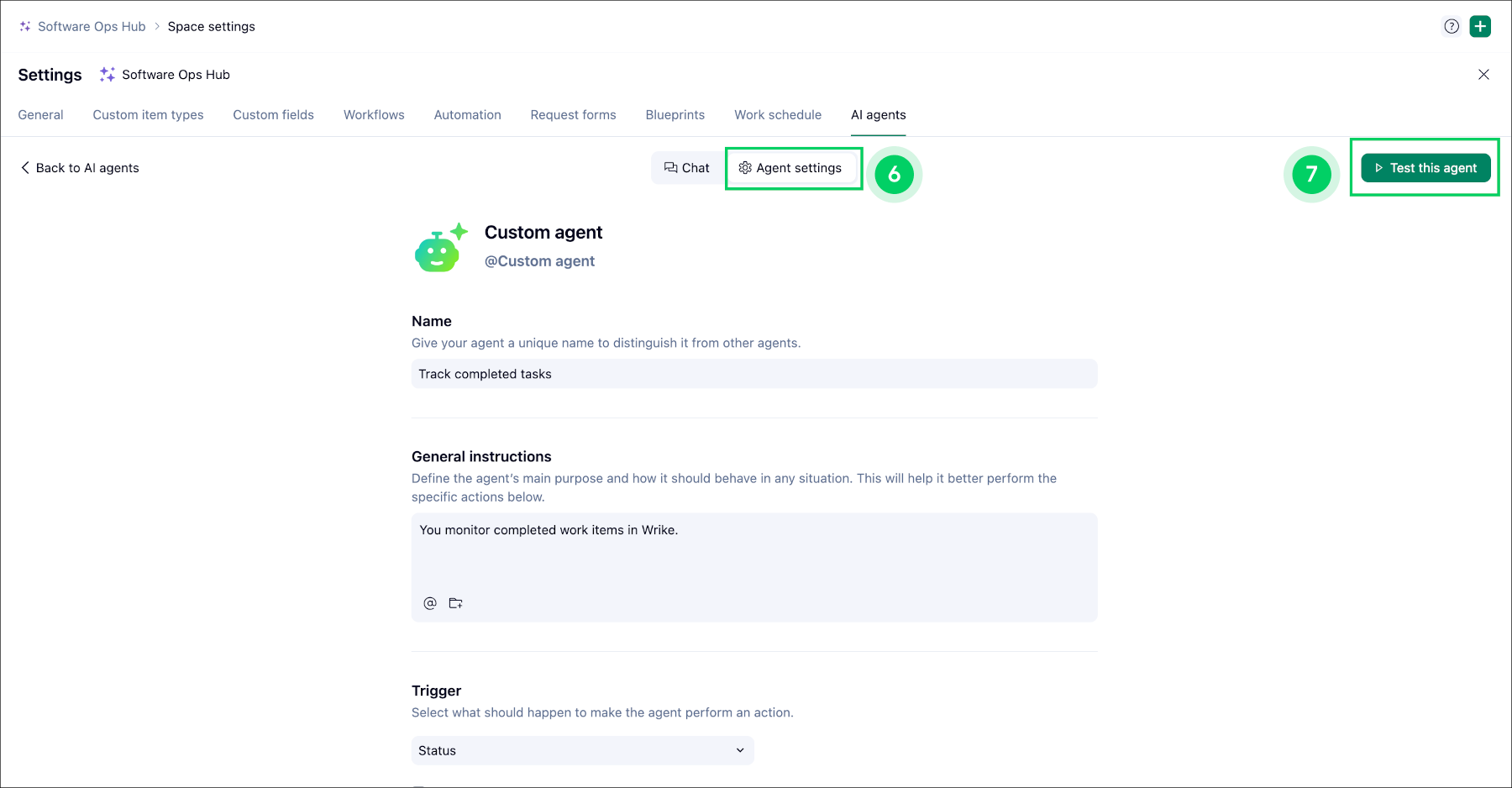Image resolution: width=1512 pixels, height=788 pixels.
Task: Click the chat bubble icon
Action: click(x=670, y=168)
